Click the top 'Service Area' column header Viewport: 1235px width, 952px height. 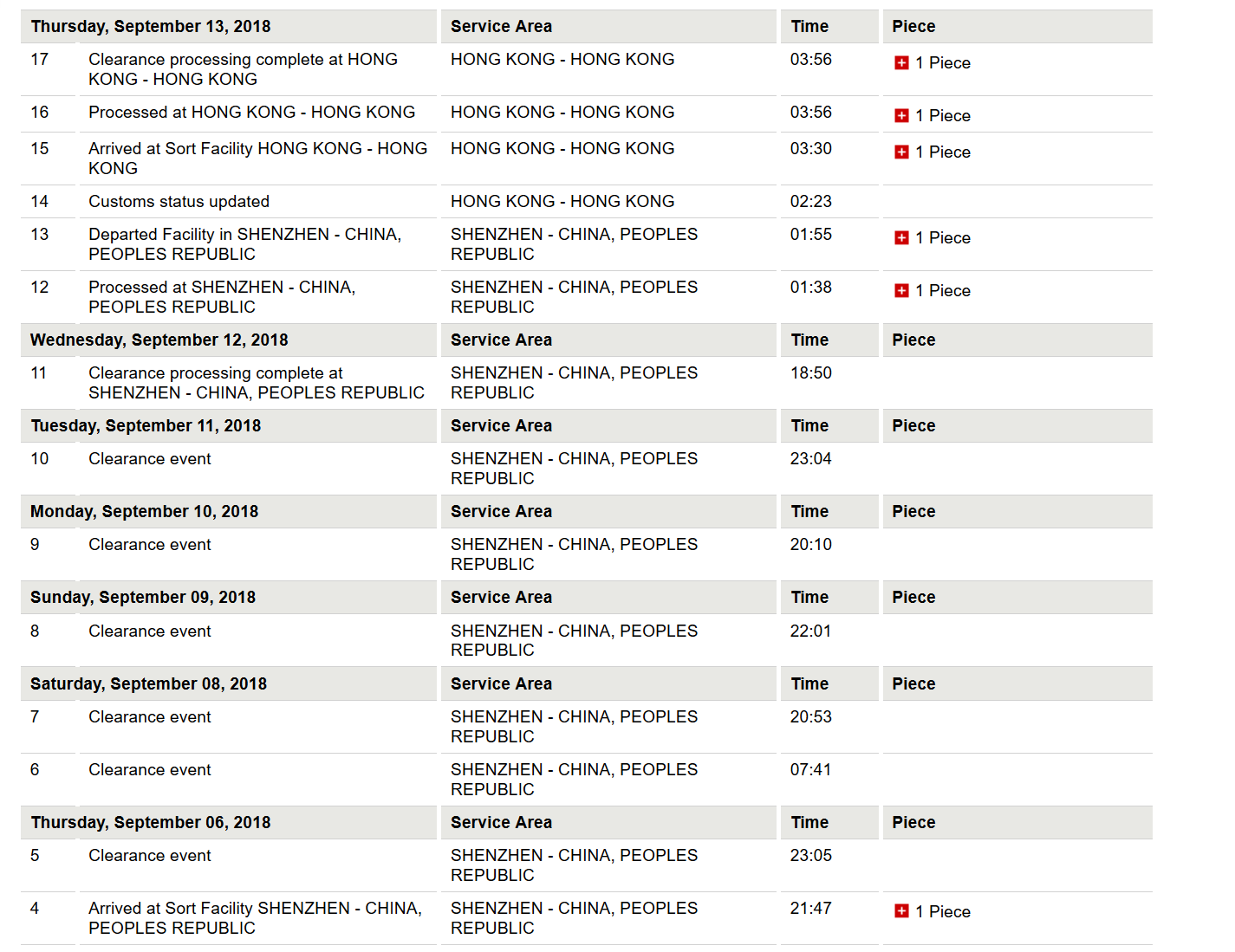tap(501, 27)
